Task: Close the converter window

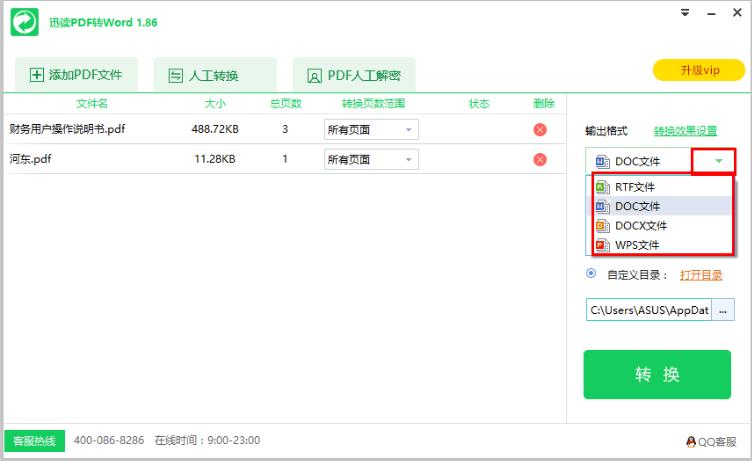Action: tap(738, 13)
